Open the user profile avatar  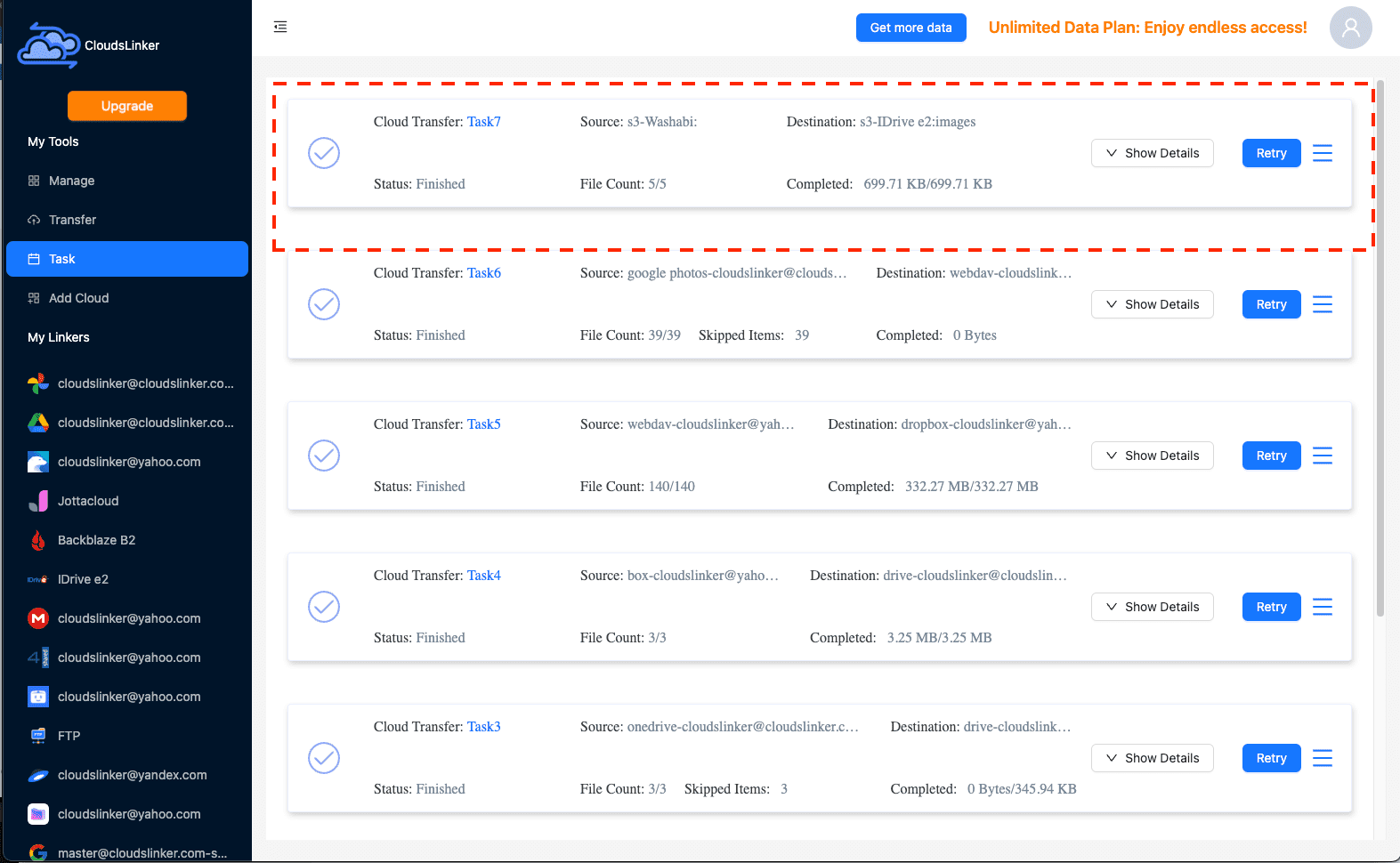point(1350,28)
